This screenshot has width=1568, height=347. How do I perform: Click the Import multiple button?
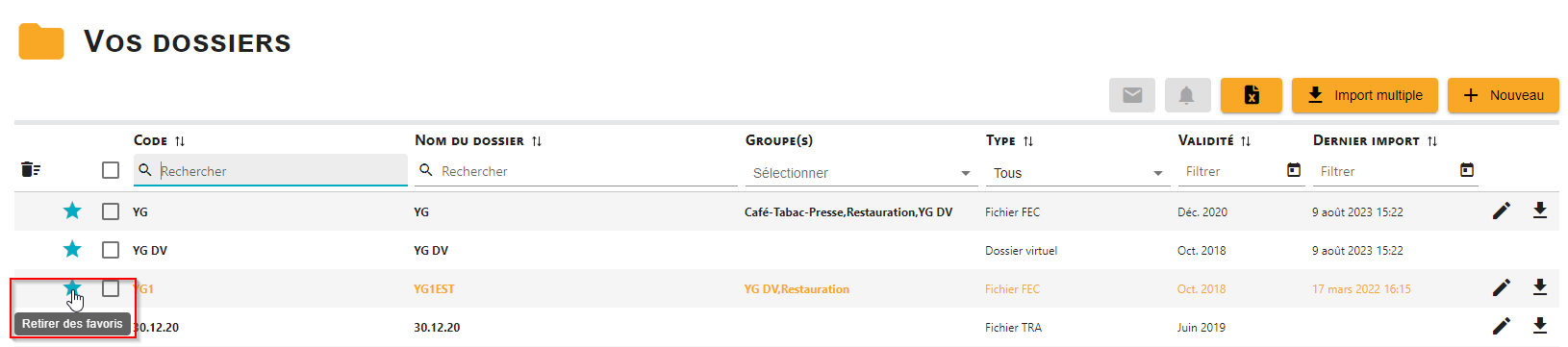click(1365, 95)
